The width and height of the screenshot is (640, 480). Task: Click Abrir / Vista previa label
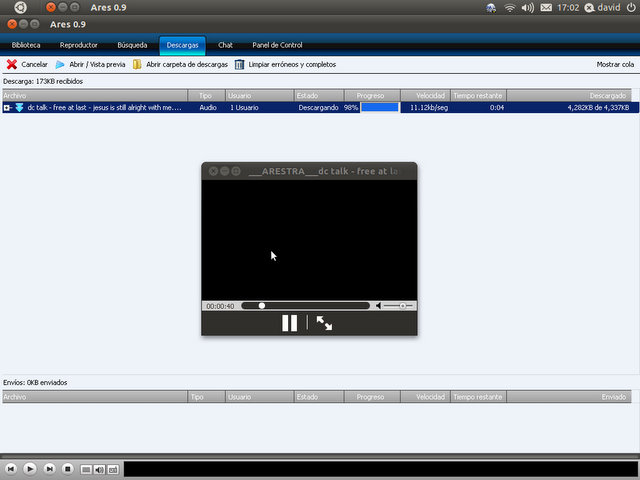pyautogui.click(x=97, y=64)
